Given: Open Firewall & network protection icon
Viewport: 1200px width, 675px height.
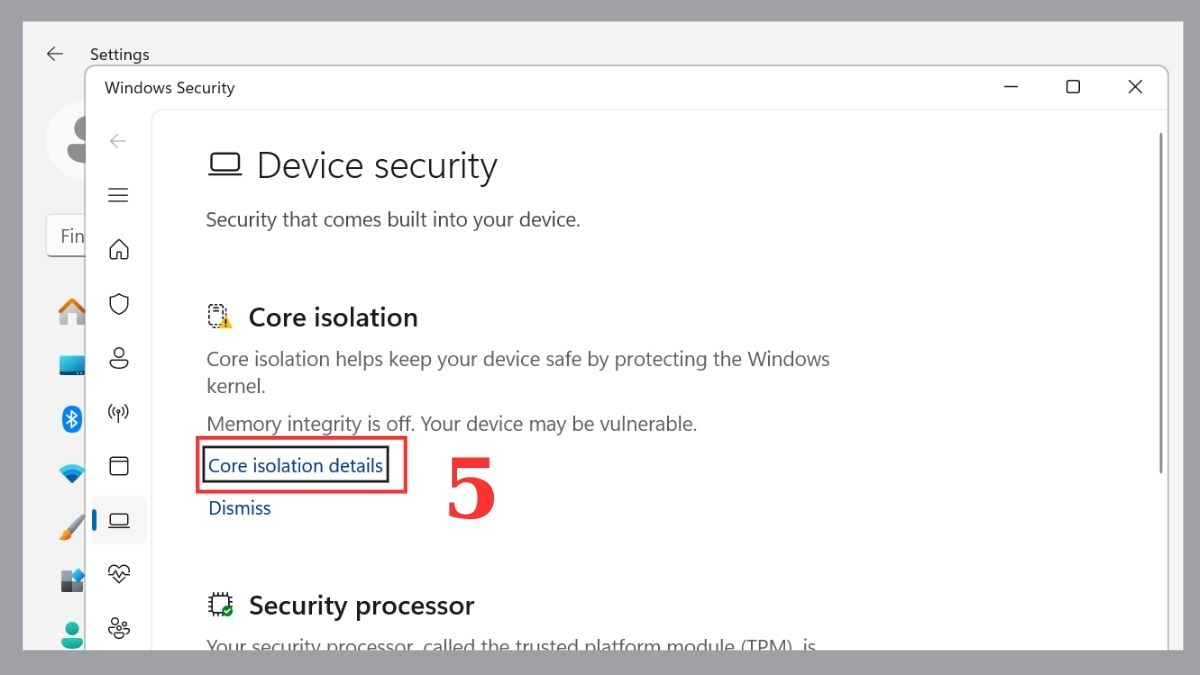Looking at the screenshot, I should [119, 412].
